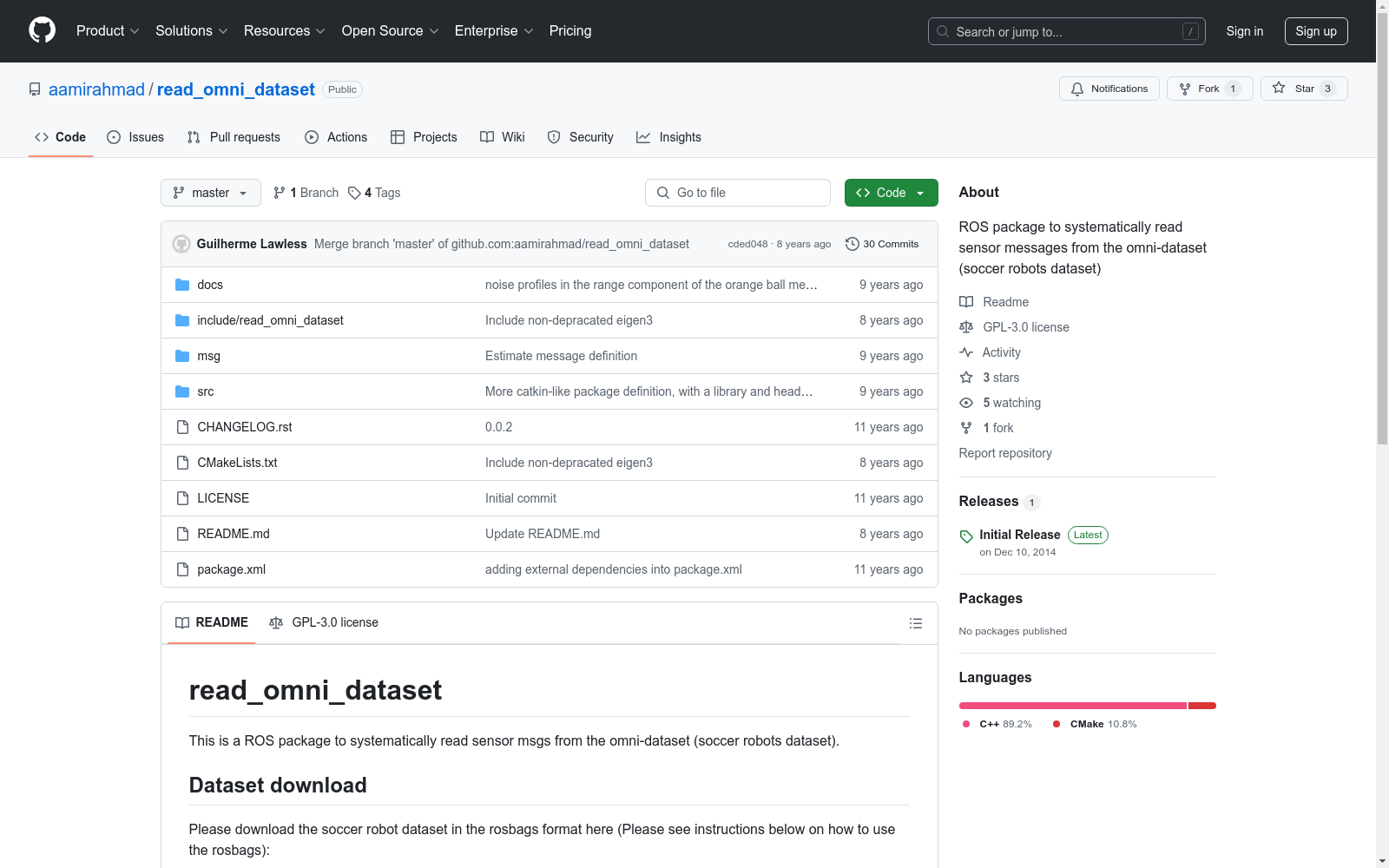Screen dimensions: 1389x868
Task: Open the read_omni_dataset repository name link
Action: (236, 89)
